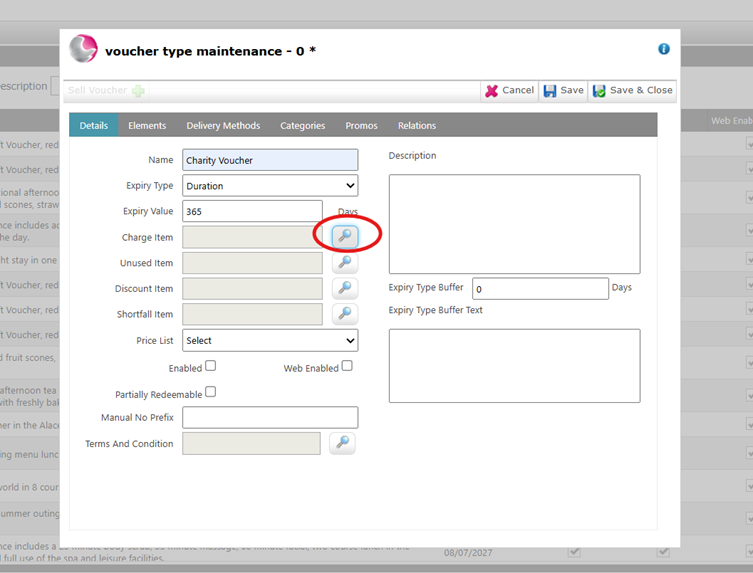This screenshot has width=753, height=573.
Task: Click the Name field with Charity Voucher
Action: [270, 160]
